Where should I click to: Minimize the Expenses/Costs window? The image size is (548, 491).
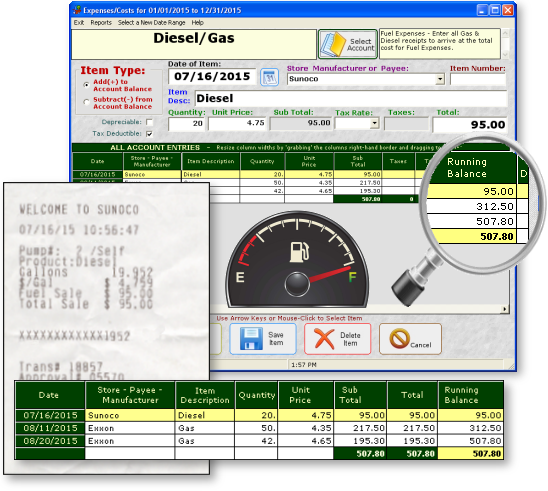pyautogui.click(x=482, y=10)
